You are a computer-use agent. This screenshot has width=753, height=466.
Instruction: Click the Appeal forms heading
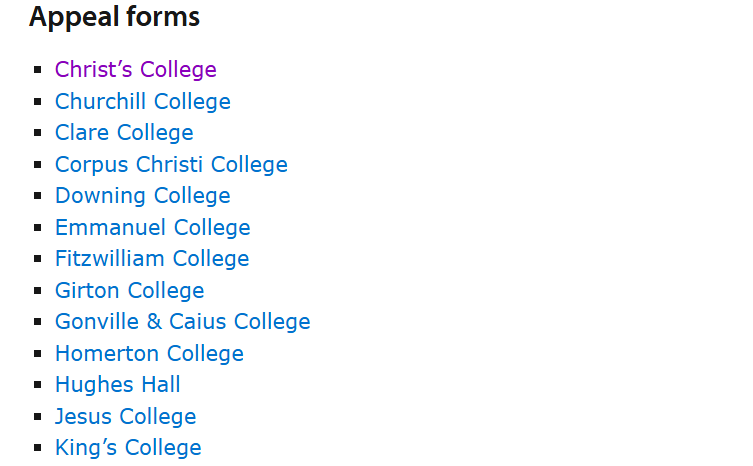pos(114,17)
